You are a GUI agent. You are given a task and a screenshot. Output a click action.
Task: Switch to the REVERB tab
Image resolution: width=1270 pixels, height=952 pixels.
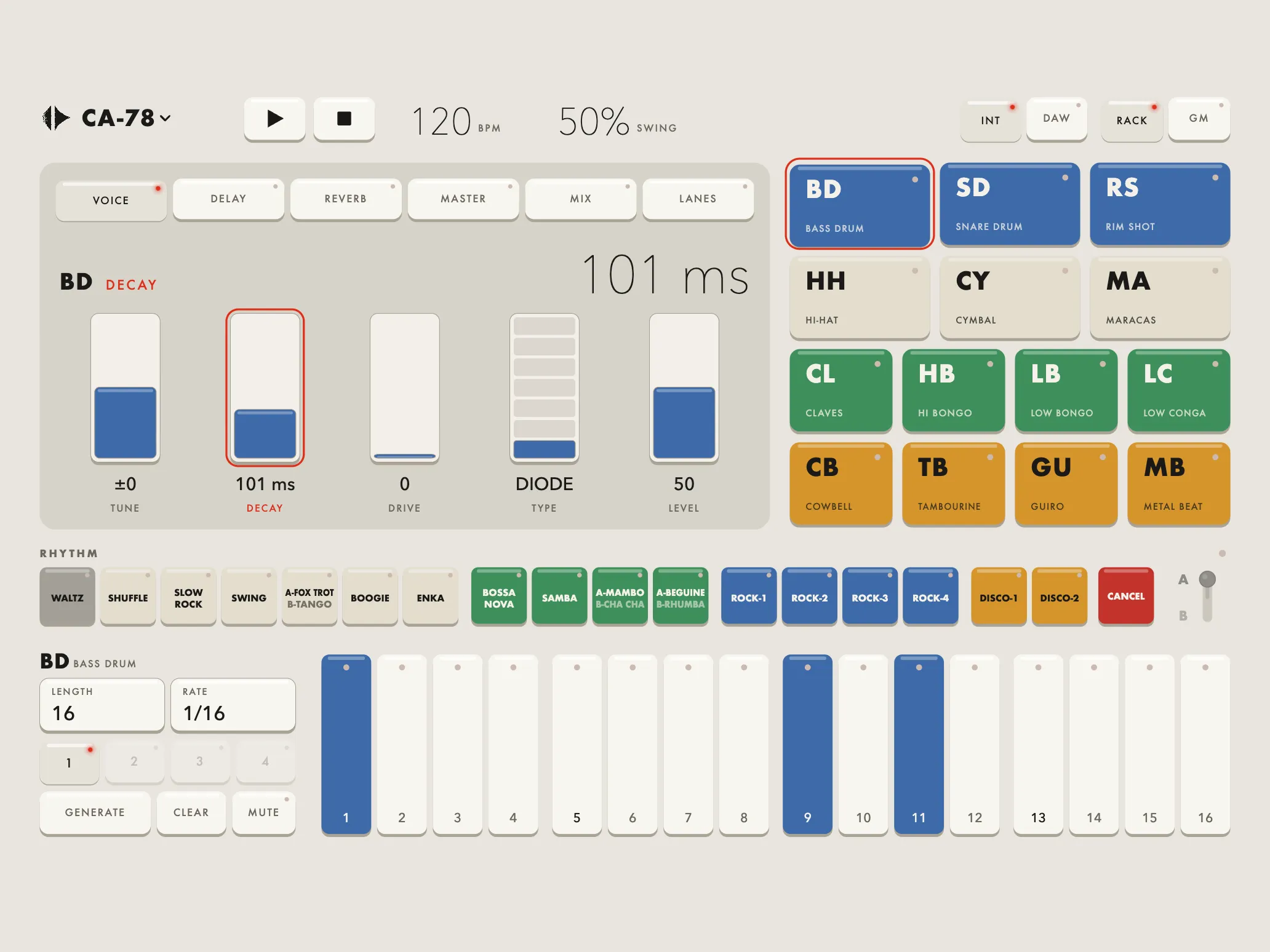tap(346, 199)
